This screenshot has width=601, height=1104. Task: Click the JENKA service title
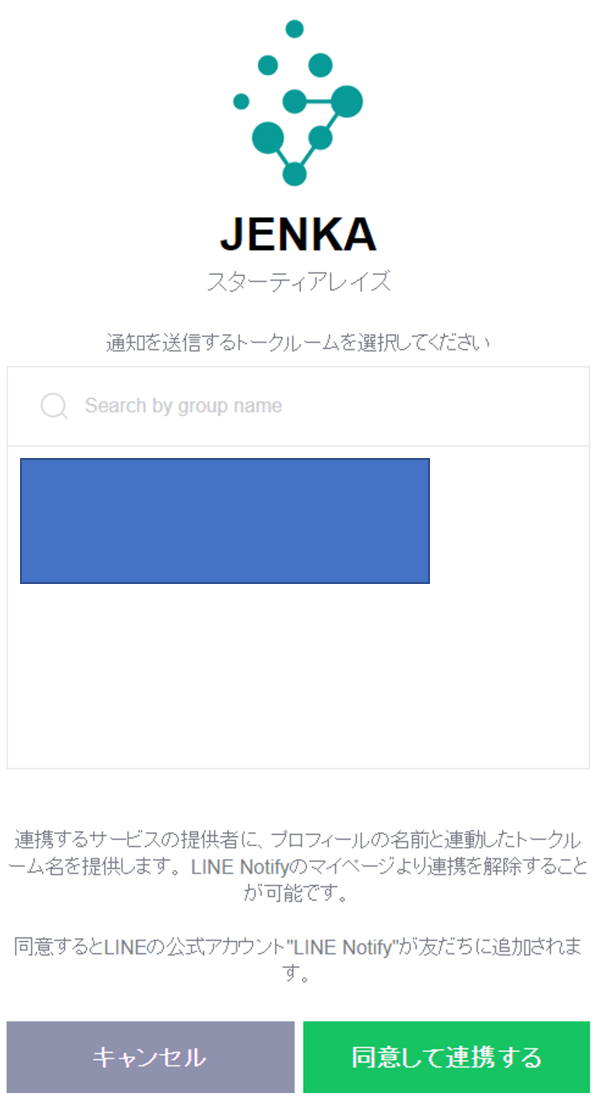[x=298, y=234]
